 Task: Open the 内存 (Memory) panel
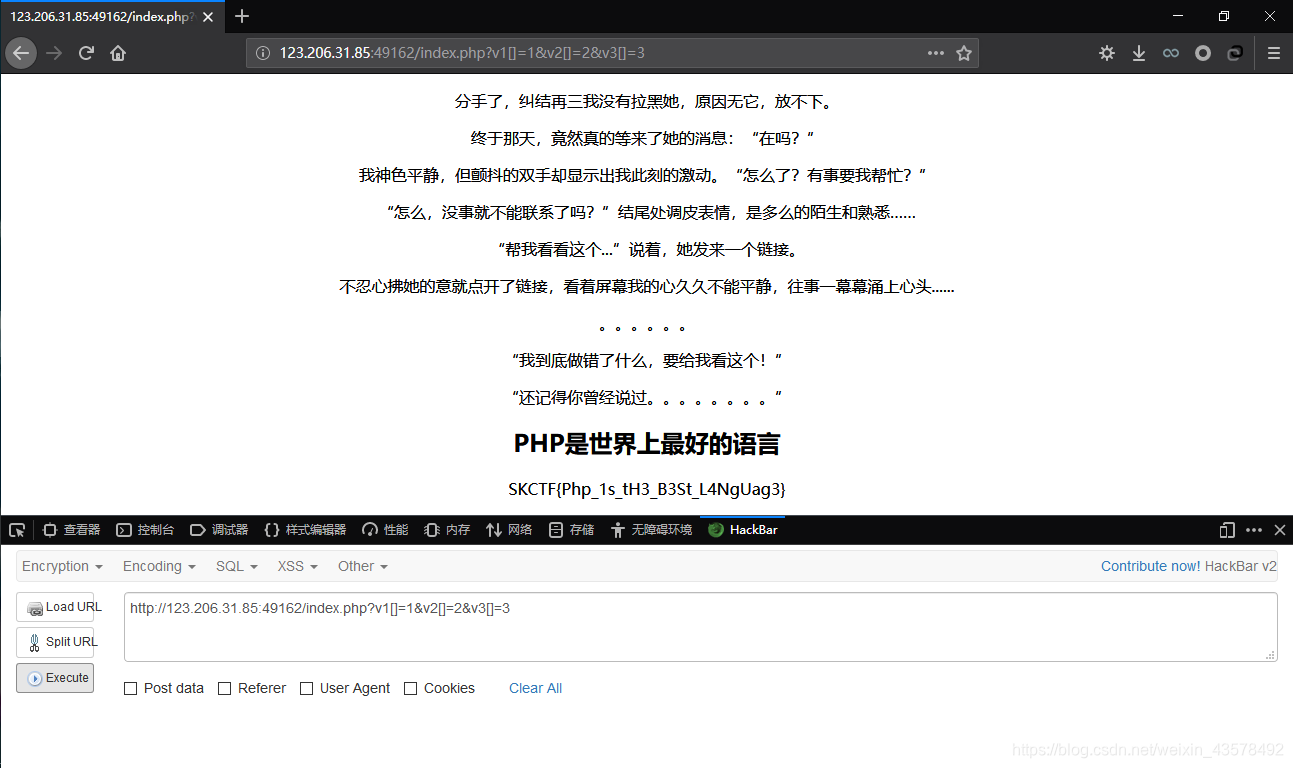pyautogui.click(x=446, y=529)
